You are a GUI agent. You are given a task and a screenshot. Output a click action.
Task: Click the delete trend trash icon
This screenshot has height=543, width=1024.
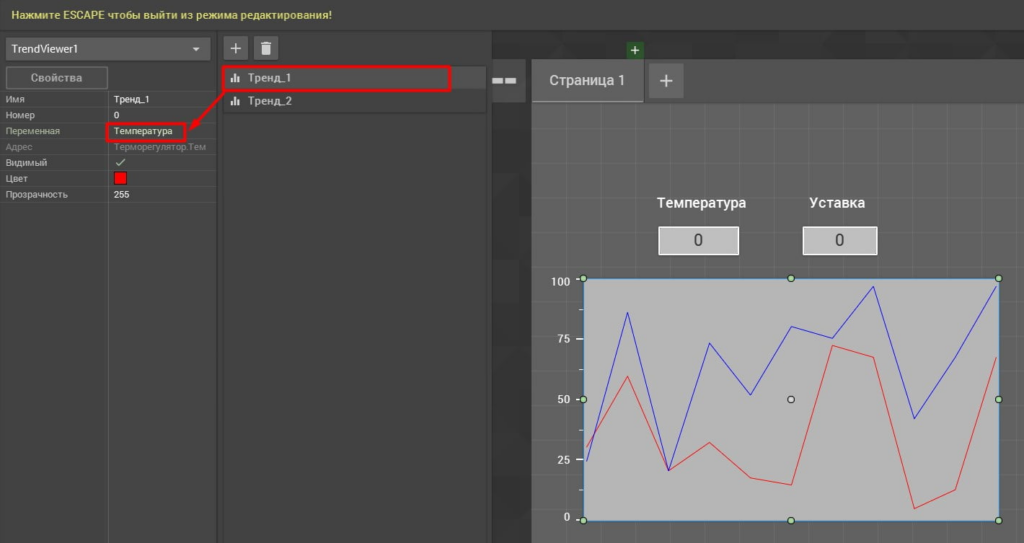point(265,48)
